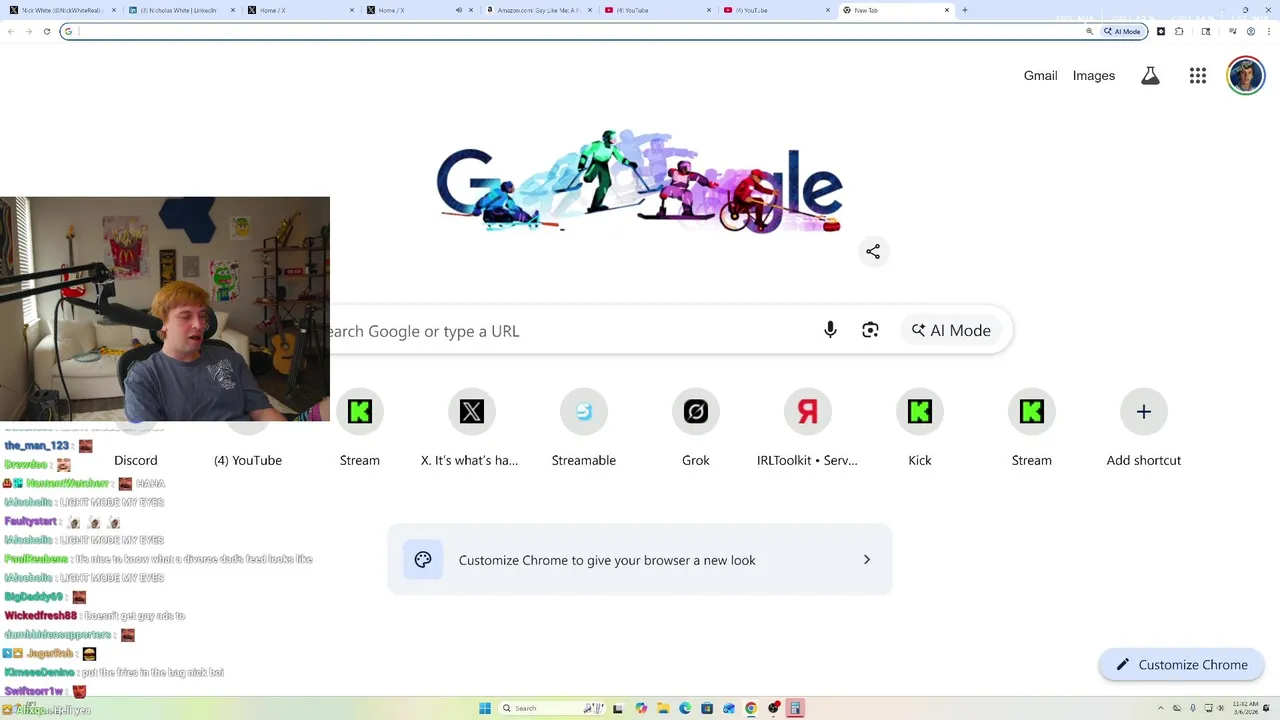Switch to the Amazon.com tab

[540, 10]
